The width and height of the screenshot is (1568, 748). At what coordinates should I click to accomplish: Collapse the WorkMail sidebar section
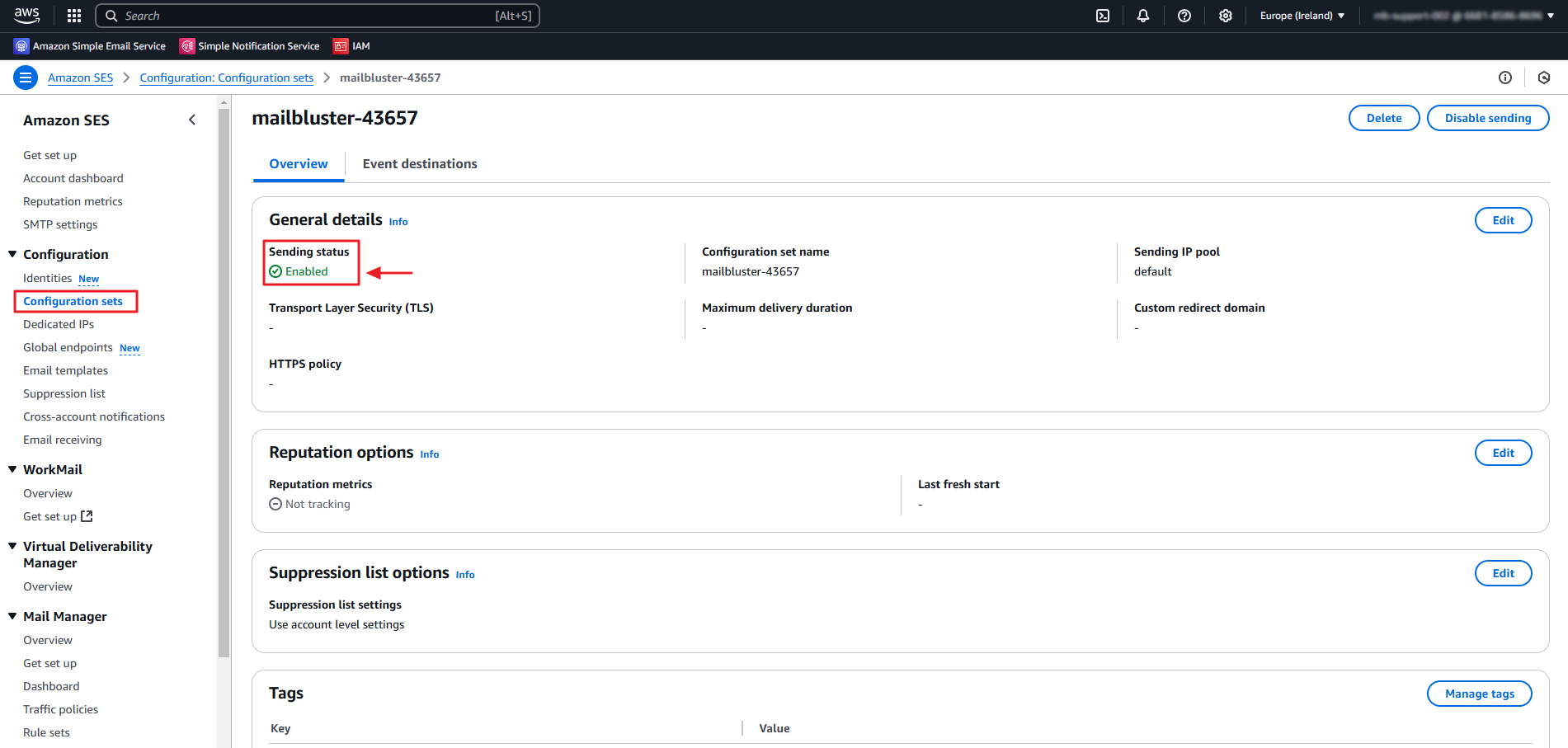coord(12,469)
